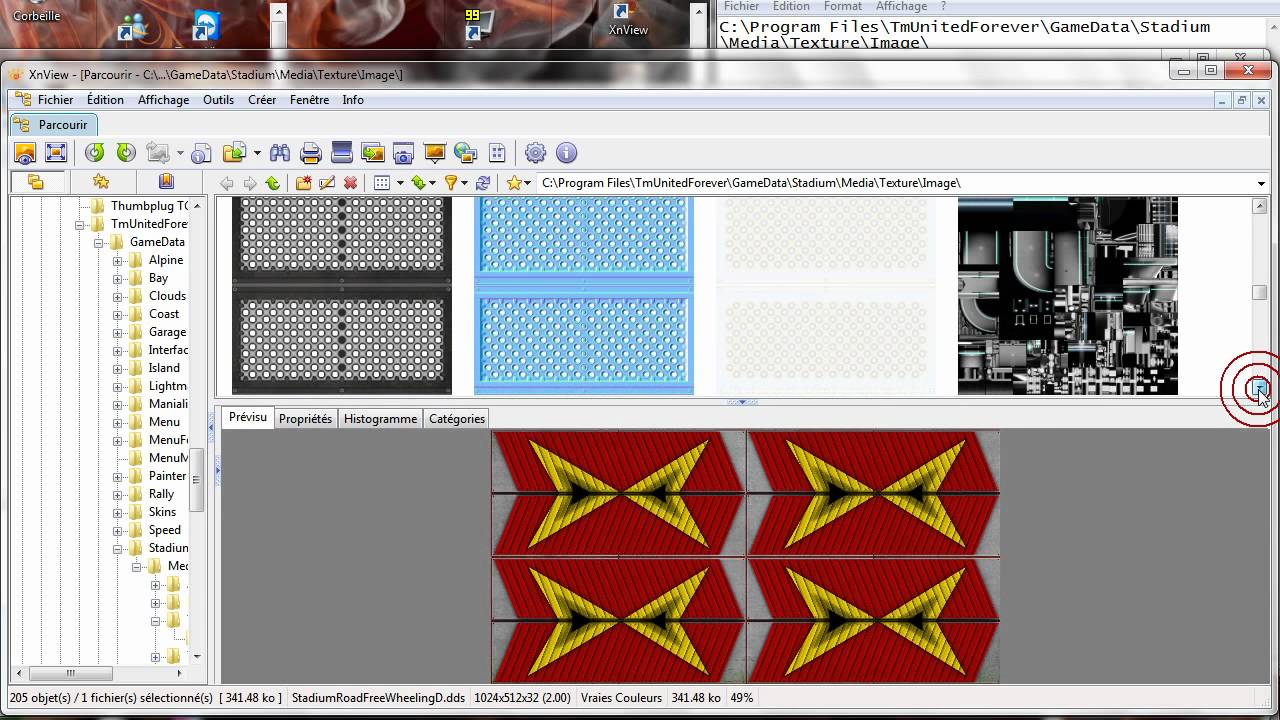The height and width of the screenshot is (720, 1280).
Task: Rotate image left (counter-clockwise)
Action: click(95, 153)
